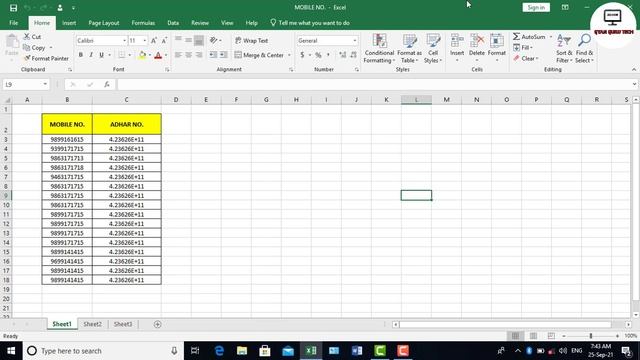Open the General number format dropdown

click(355, 41)
